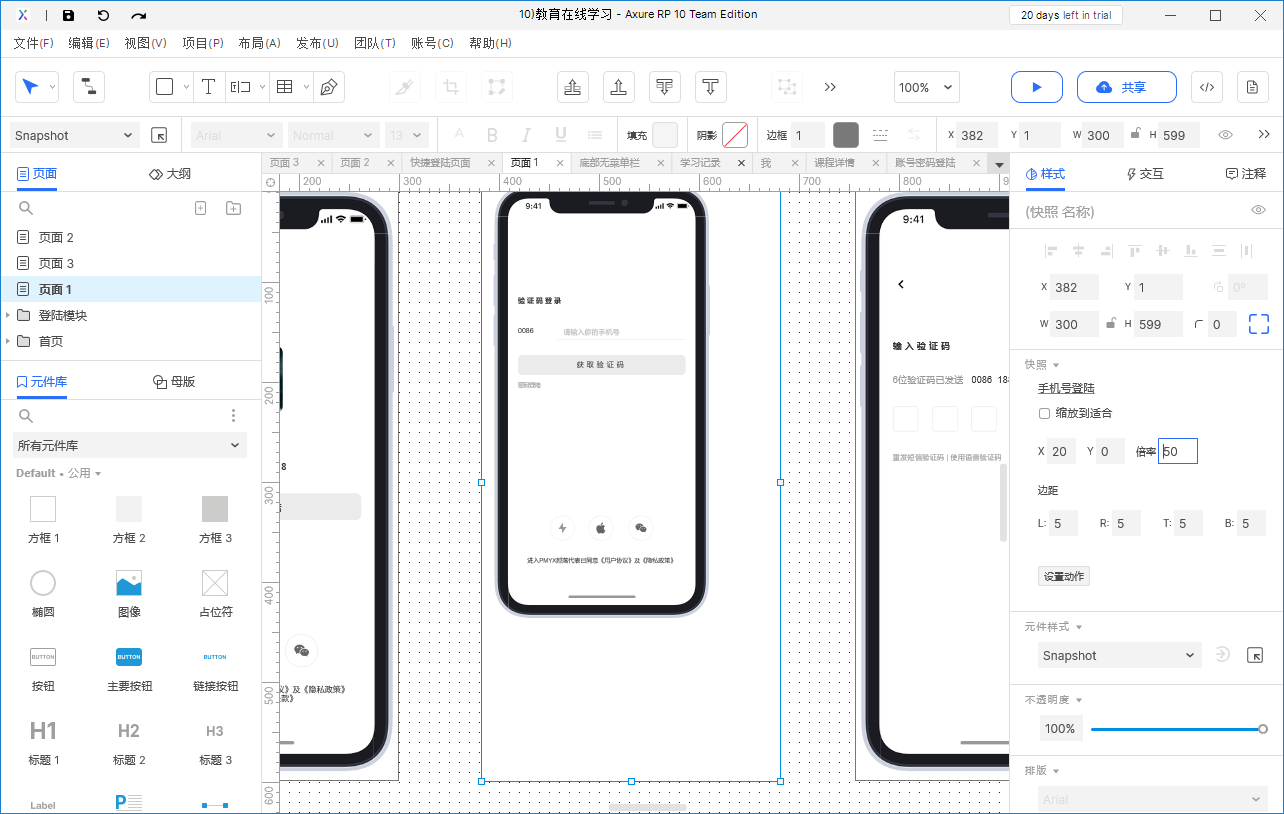
Task: Select the text tool
Action: pyautogui.click(x=208, y=87)
